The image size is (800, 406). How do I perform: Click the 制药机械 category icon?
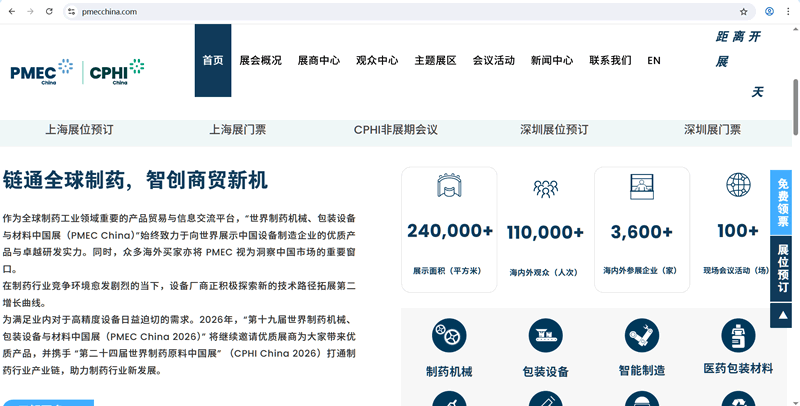coord(449,336)
